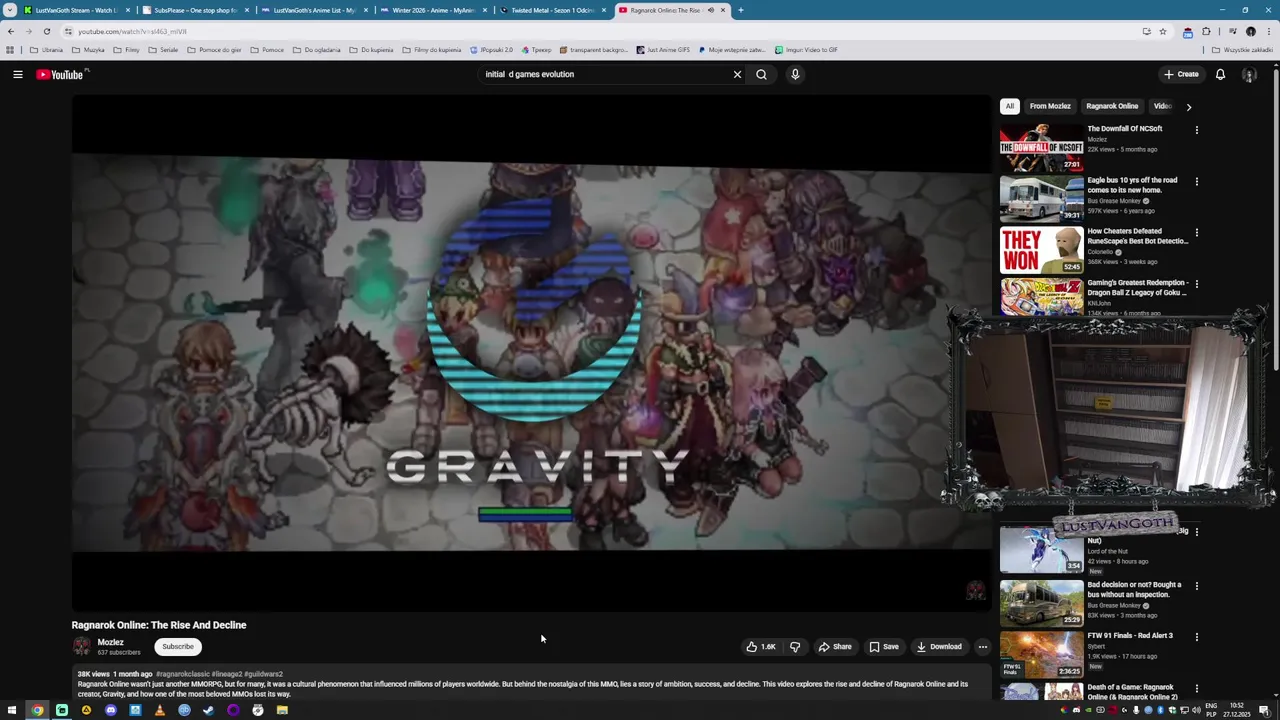Subscribe to the Mozlez channel
Image resolution: width=1280 pixels, height=720 pixels.
pyautogui.click(x=178, y=647)
